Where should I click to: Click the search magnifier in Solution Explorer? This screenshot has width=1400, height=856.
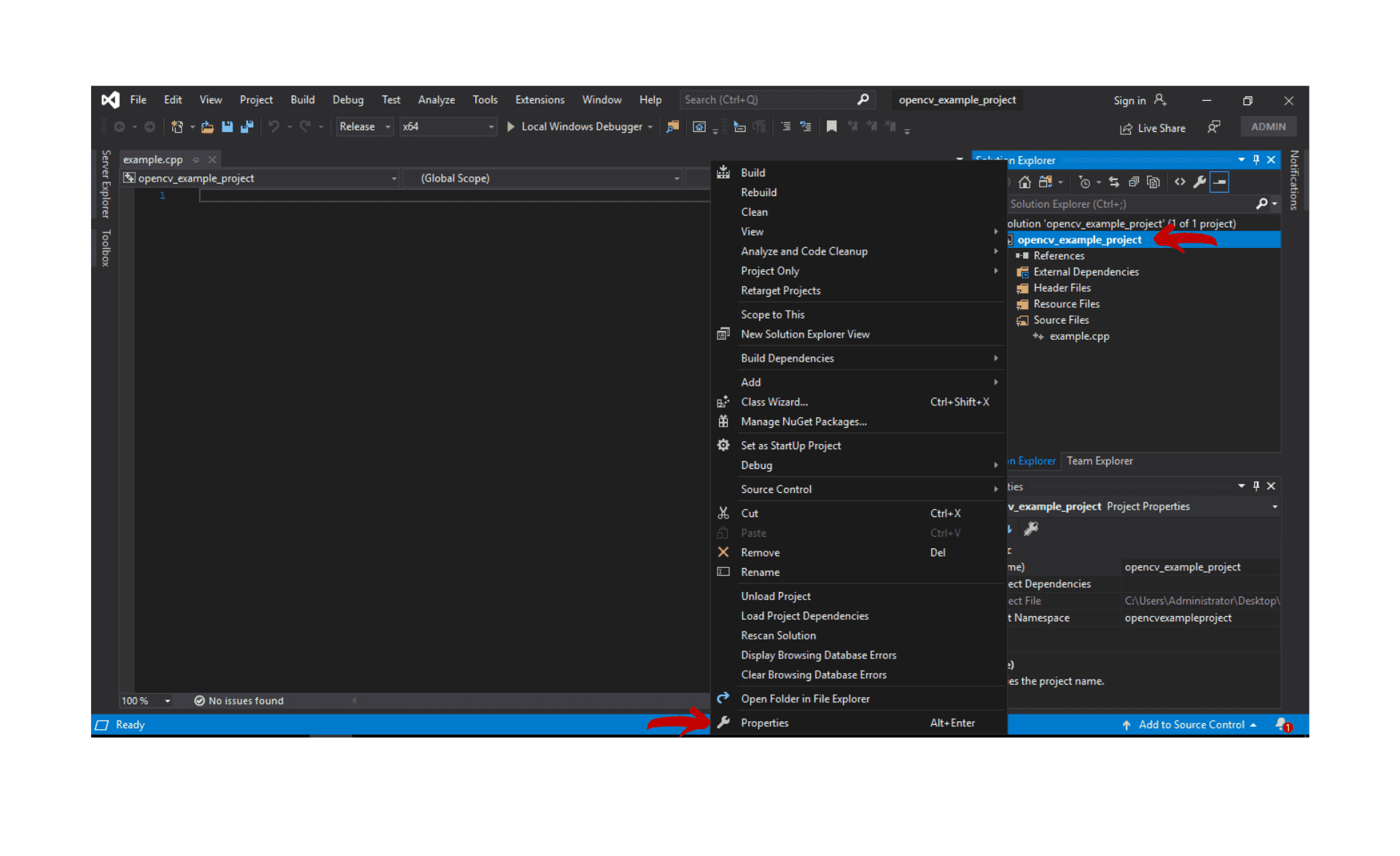pyautogui.click(x=1261, y=204)
